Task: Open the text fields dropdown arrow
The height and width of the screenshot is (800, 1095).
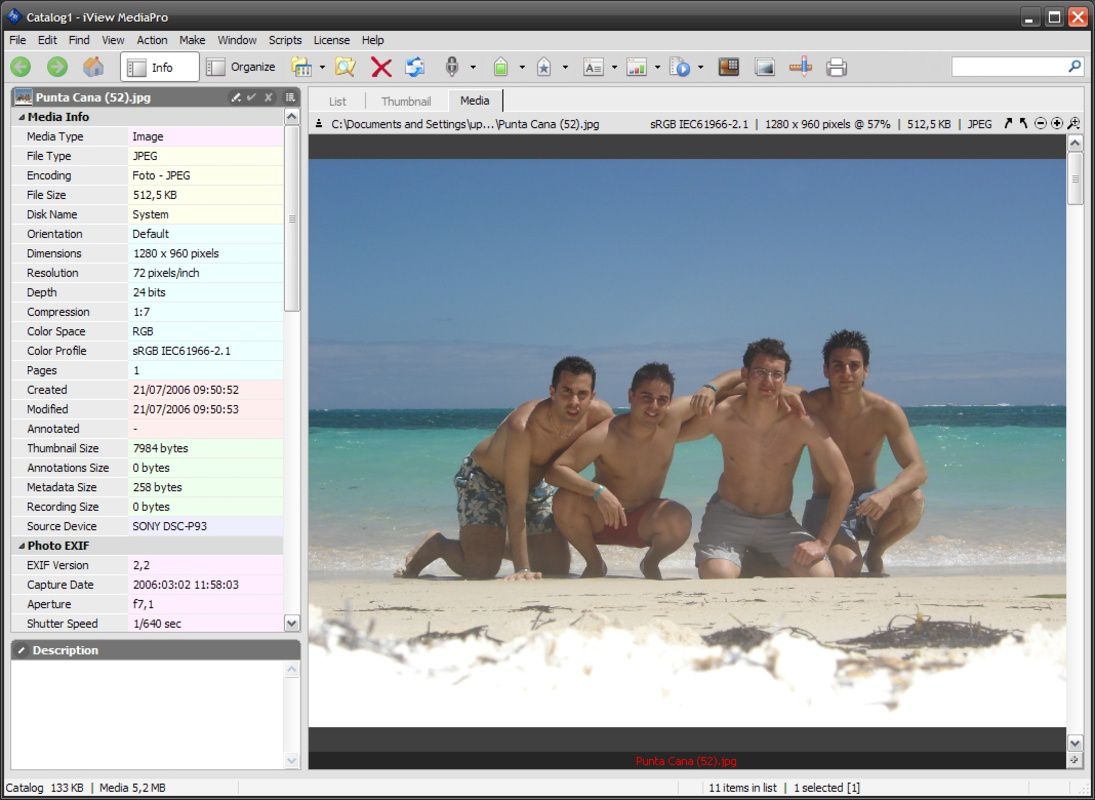Action: click(615, 68)
